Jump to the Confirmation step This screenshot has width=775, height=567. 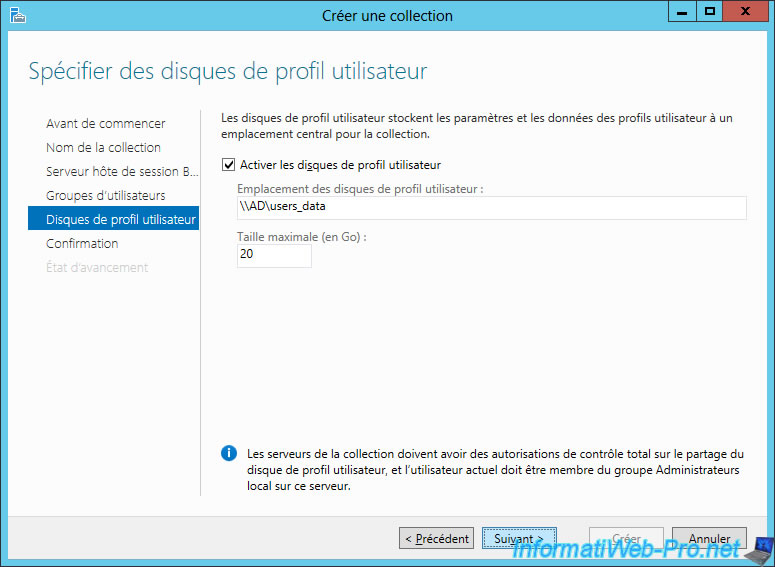pos(82,243)
